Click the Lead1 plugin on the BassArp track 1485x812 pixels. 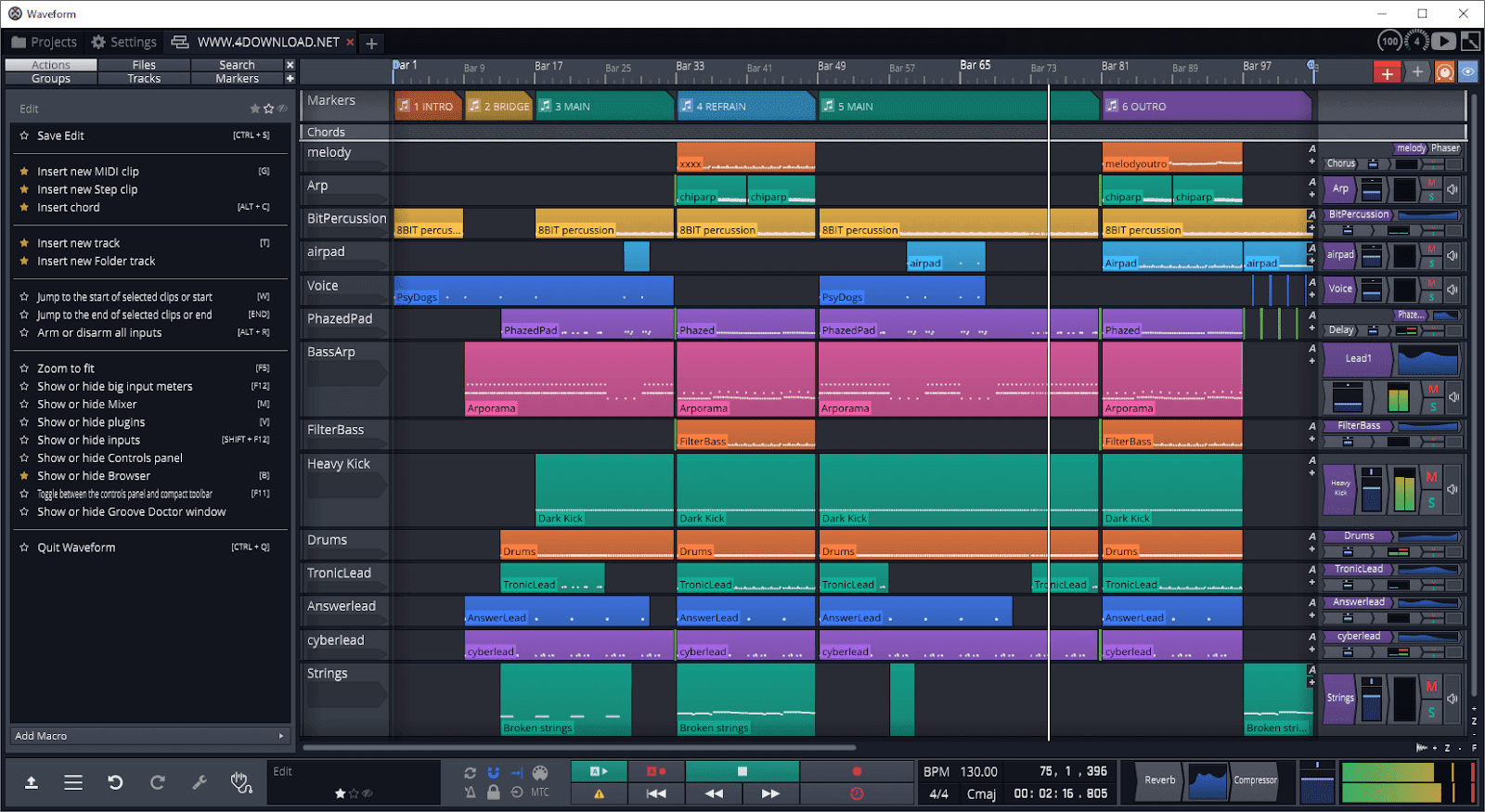tap(1358, 358)
